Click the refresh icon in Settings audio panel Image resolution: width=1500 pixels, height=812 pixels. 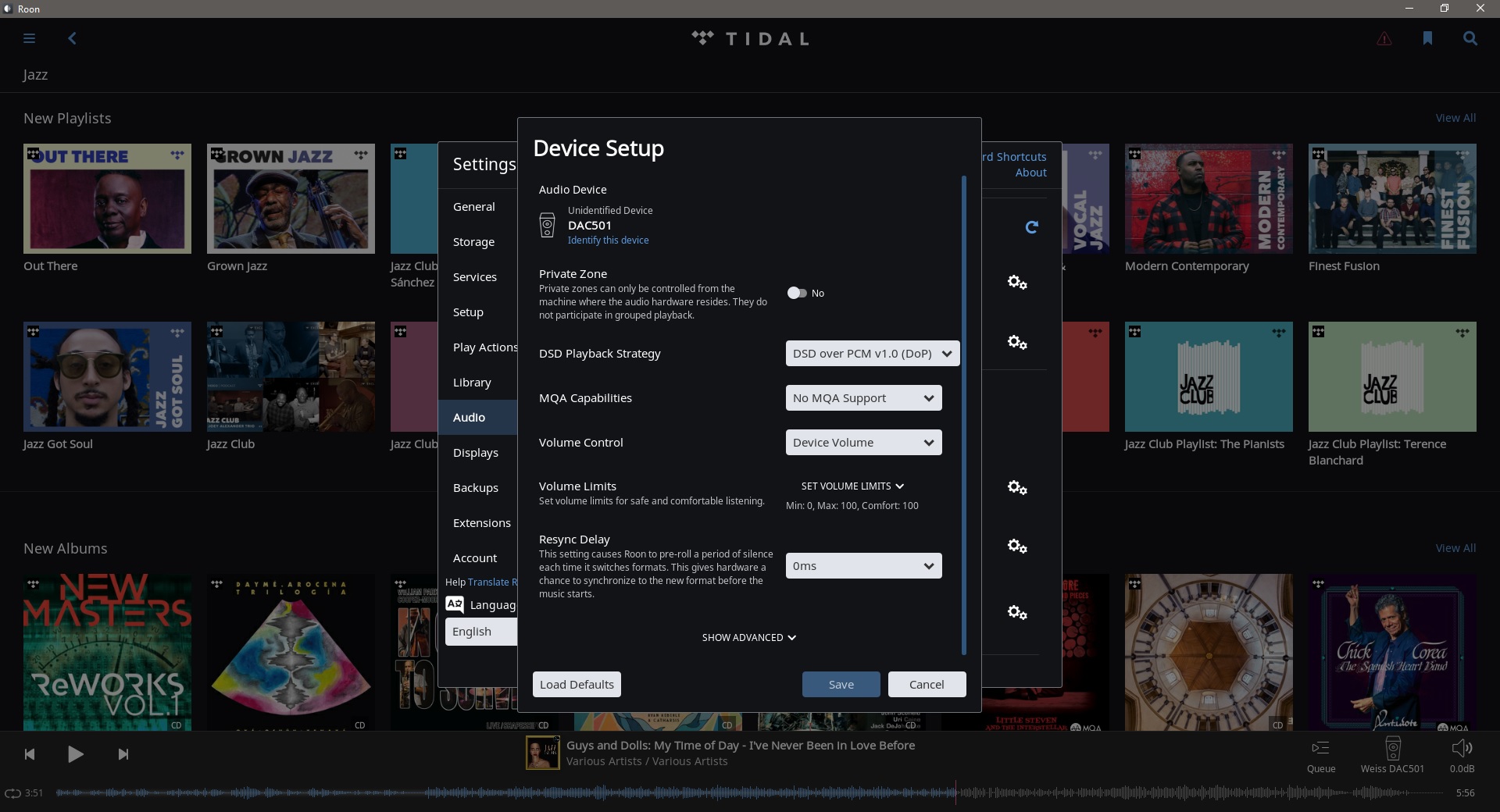click(x=1031, y=227)
